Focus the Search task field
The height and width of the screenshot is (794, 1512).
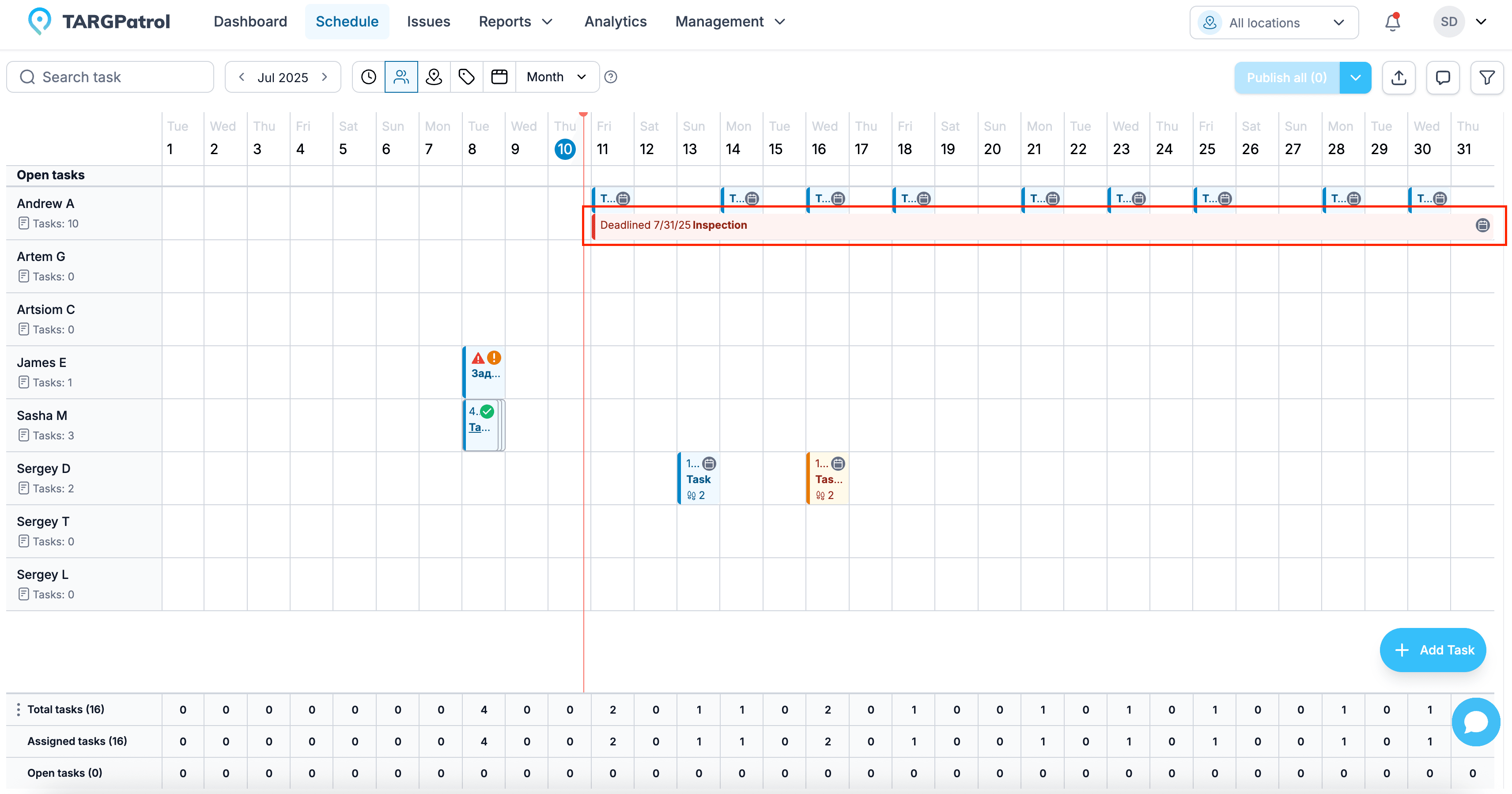click(110, 77)
